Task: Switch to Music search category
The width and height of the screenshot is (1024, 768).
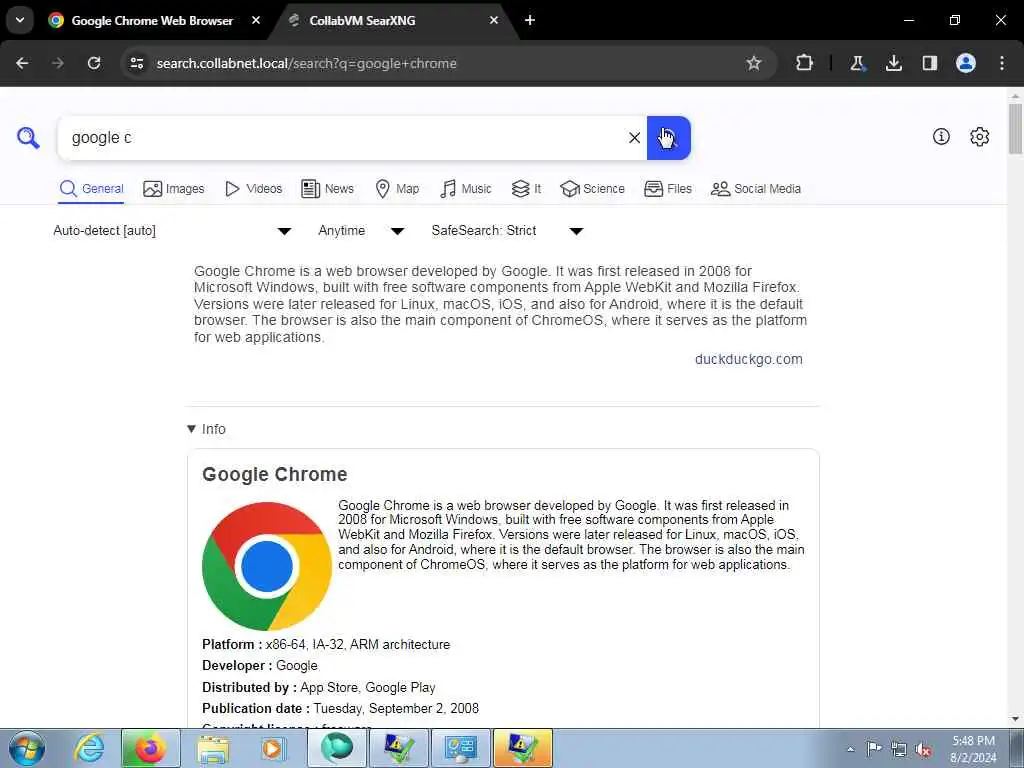Action: coord(466,189)
